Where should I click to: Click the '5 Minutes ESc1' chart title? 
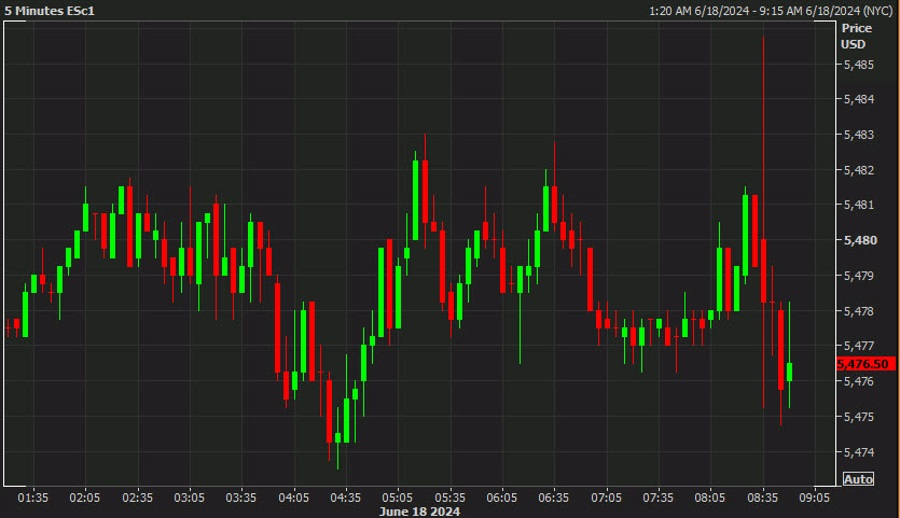tap(49, 10)
